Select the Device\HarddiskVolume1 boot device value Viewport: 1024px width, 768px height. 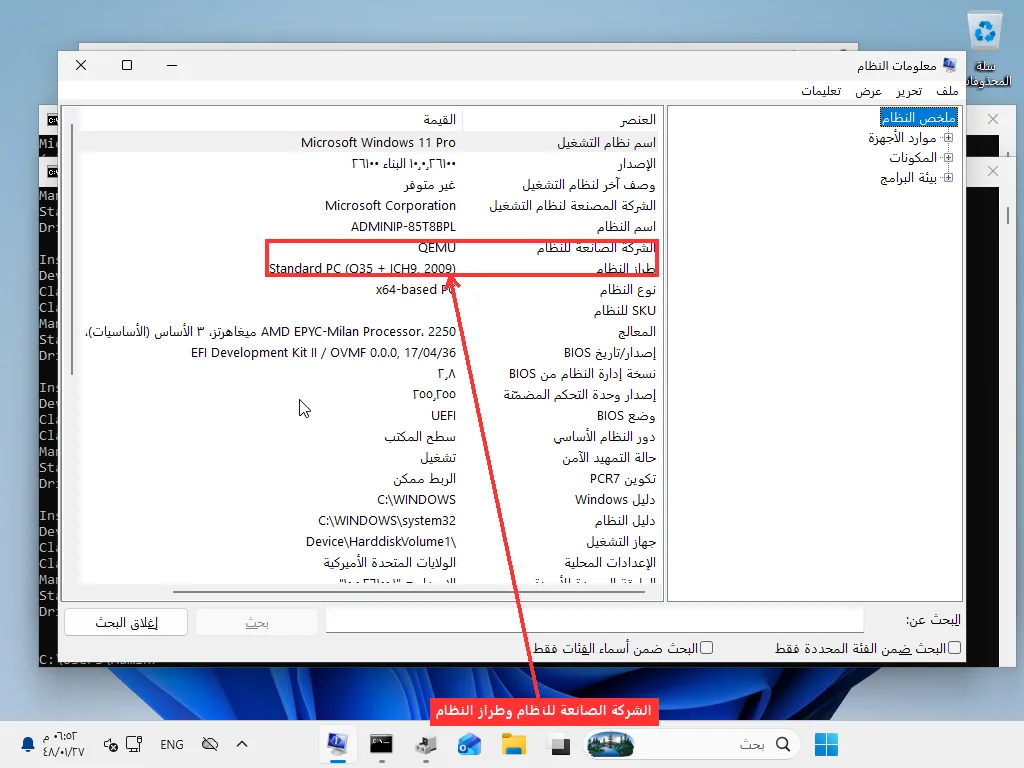(x=381, y=541)
